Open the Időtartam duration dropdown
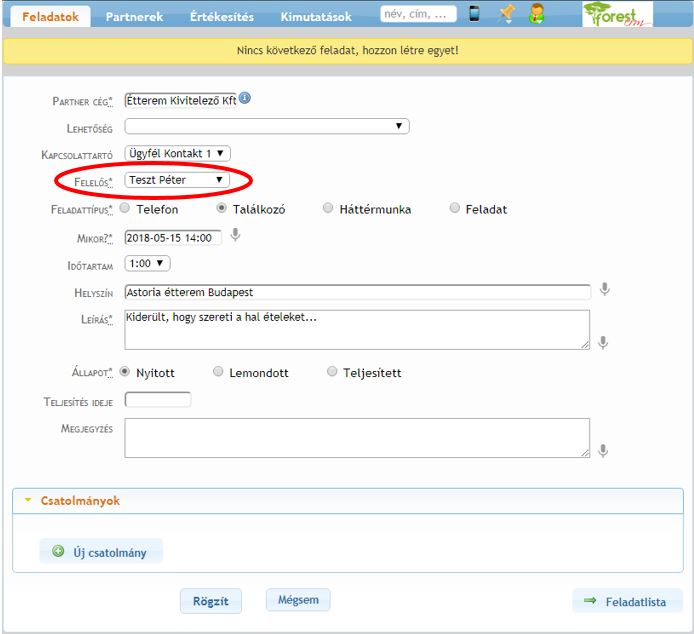This screenshot has width=694, height=634. (x=148, y=263)
